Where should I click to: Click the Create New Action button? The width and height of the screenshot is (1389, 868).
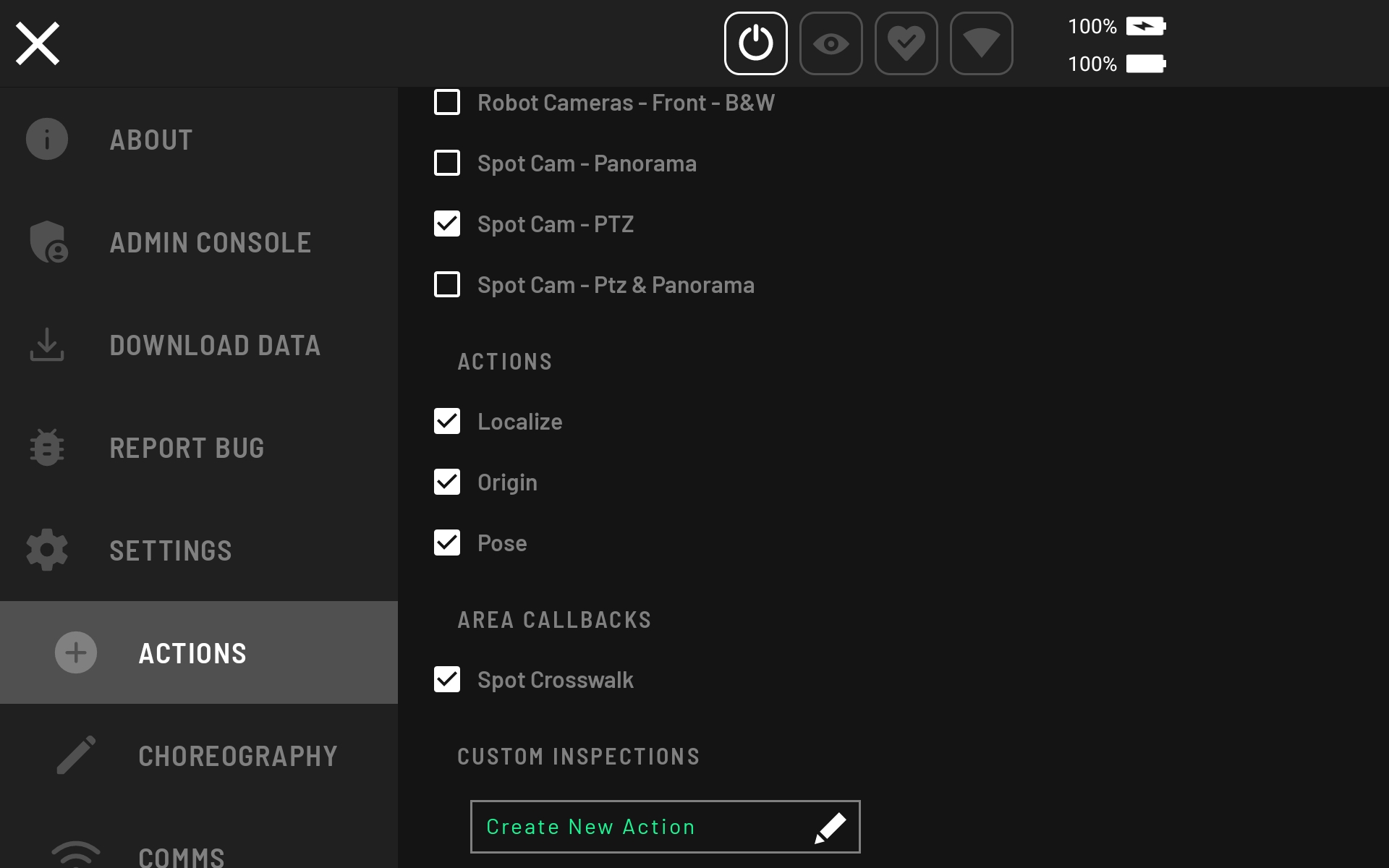[x=665, y=827]
